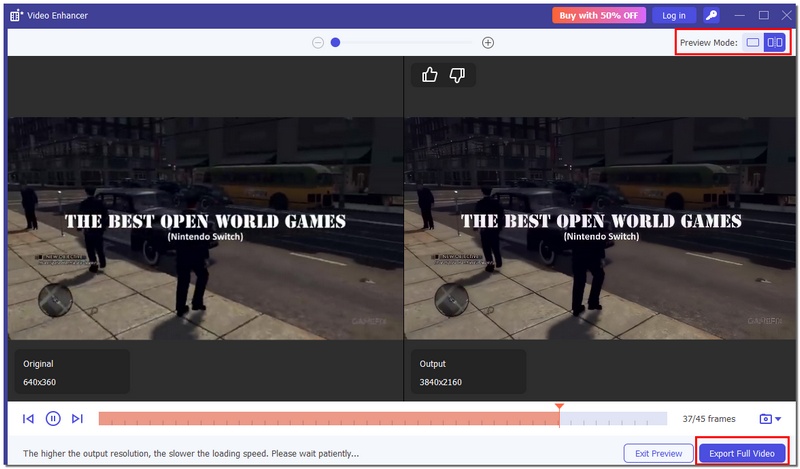Maximize the Video Enhancer window
Screen dimensions: 800x469
click(x=764, y=15)
